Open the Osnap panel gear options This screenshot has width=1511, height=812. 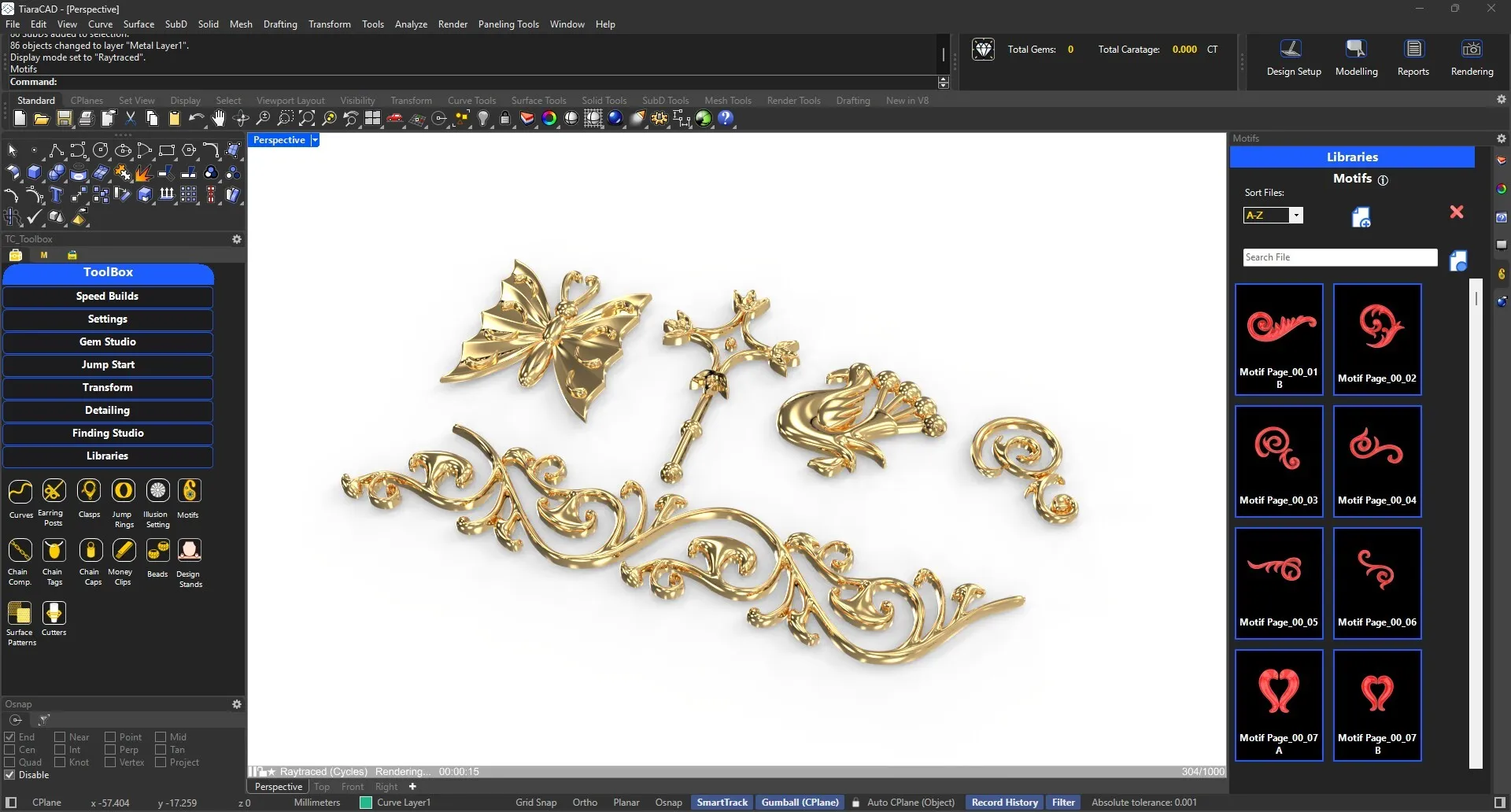click(237, 704)
